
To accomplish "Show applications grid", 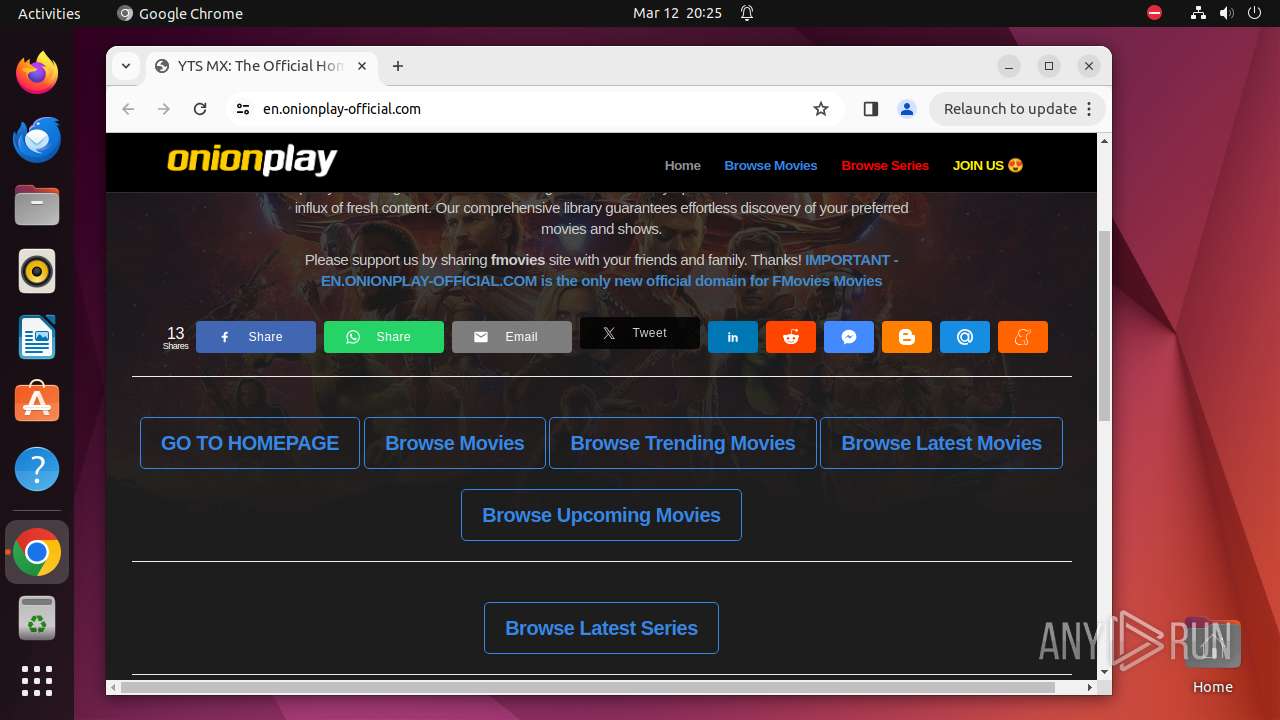I will tap(37, 681).
